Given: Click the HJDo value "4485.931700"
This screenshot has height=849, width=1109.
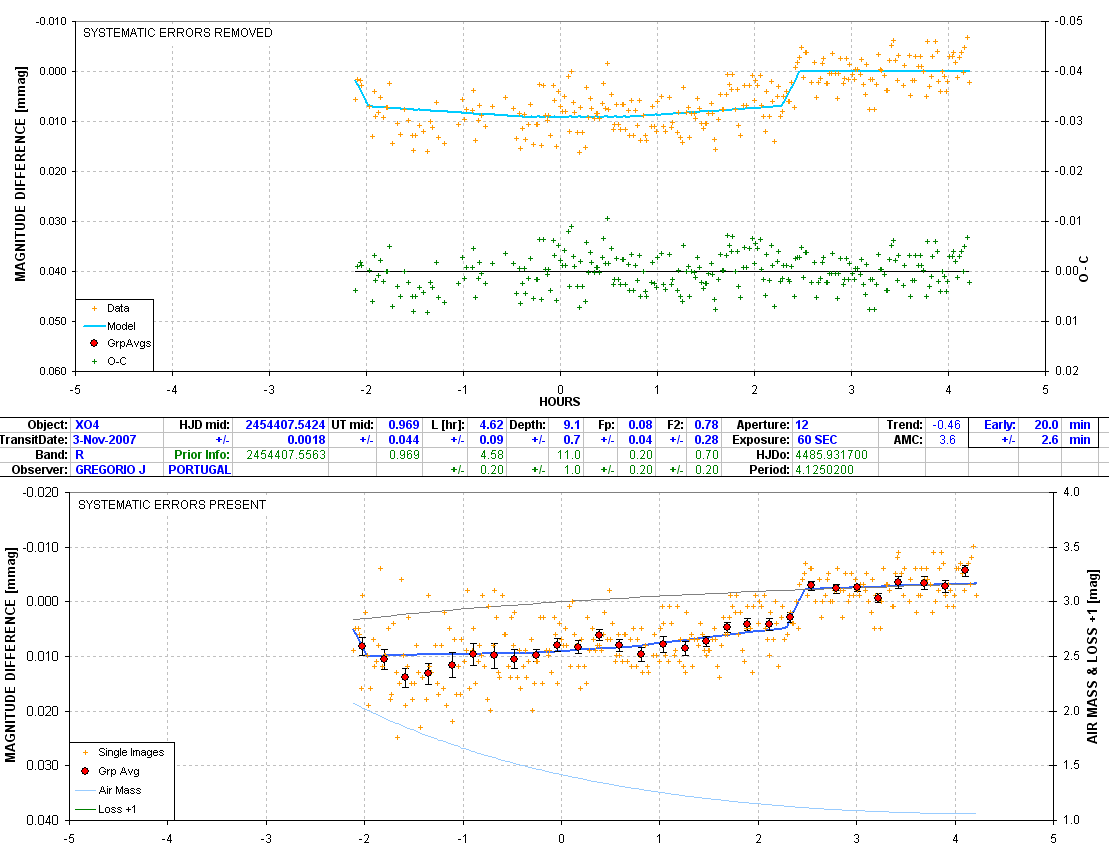Looking at the screenshot, I should click(831, 454).
